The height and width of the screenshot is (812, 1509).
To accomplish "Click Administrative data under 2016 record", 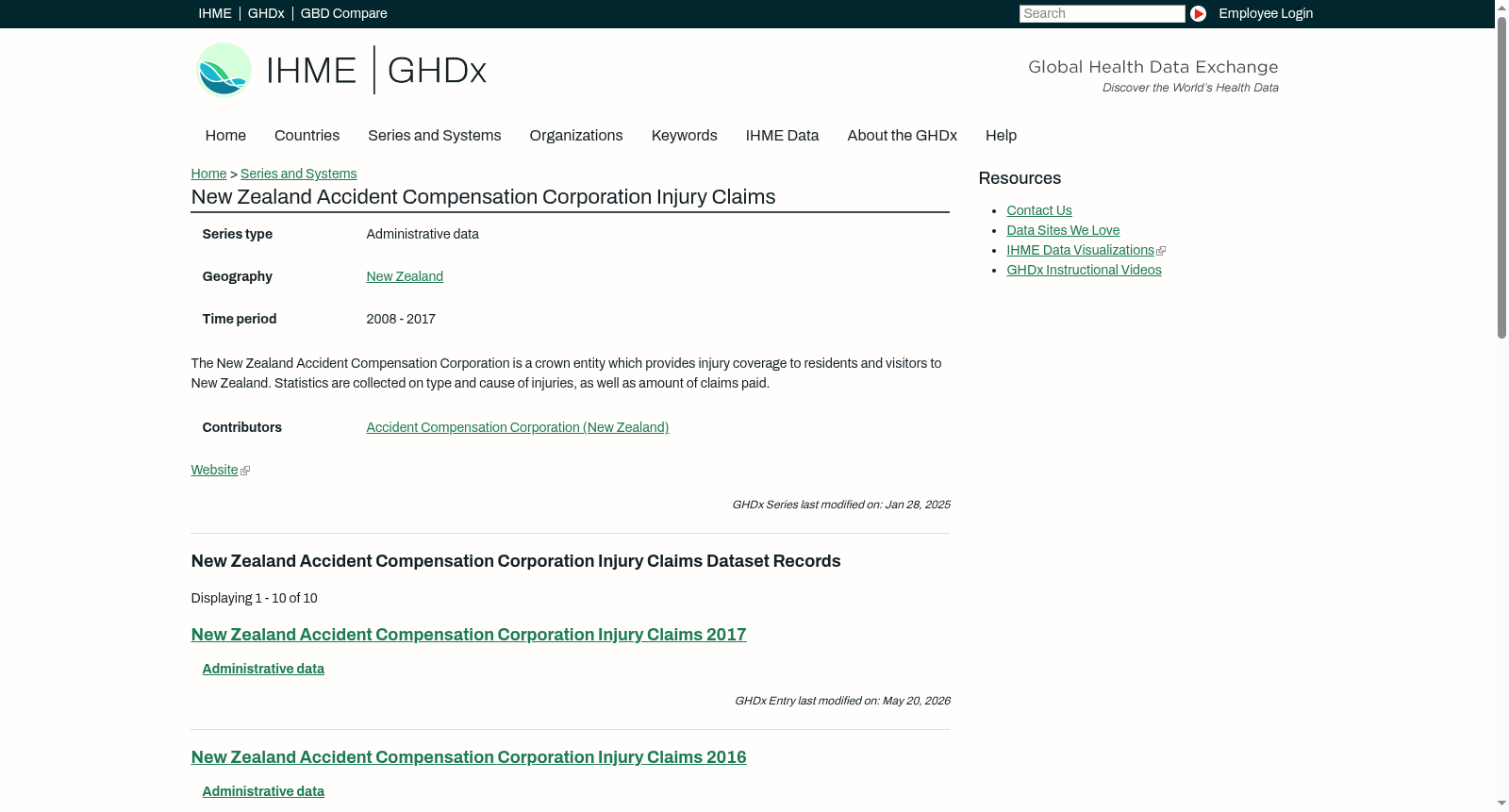I will (x=263, y=791).
